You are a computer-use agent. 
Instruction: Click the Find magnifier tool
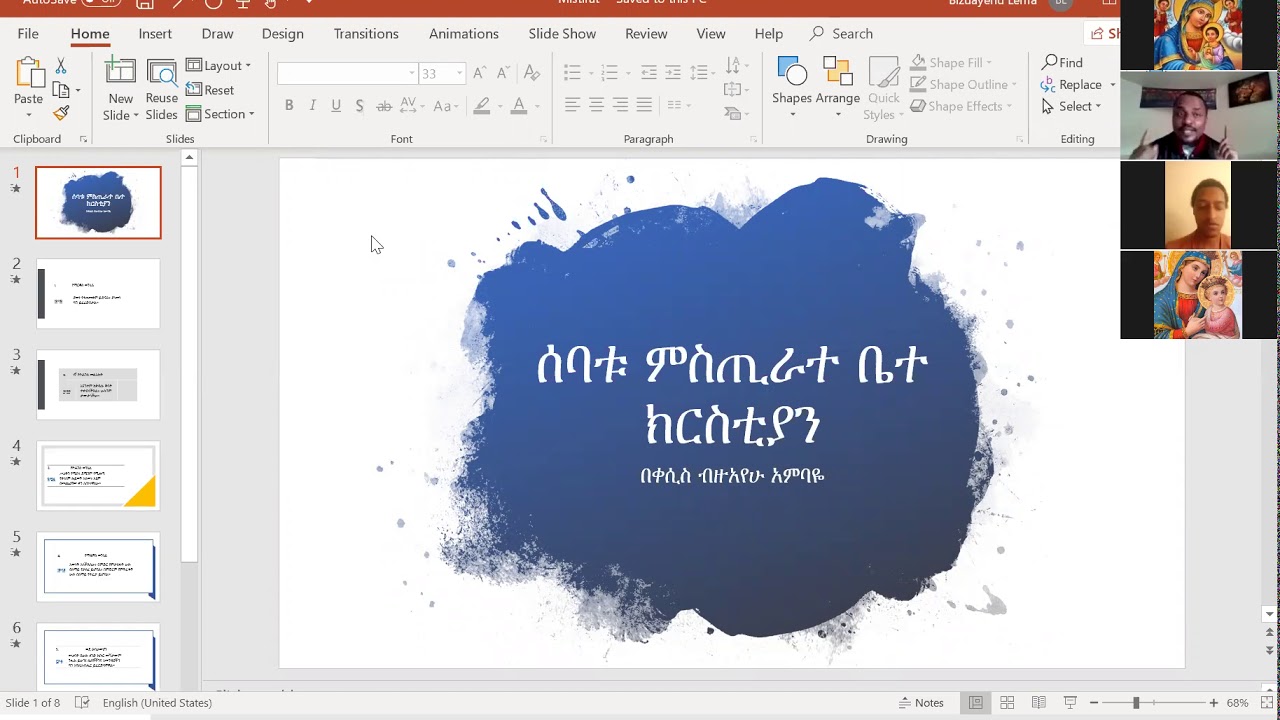[1062, 62]
